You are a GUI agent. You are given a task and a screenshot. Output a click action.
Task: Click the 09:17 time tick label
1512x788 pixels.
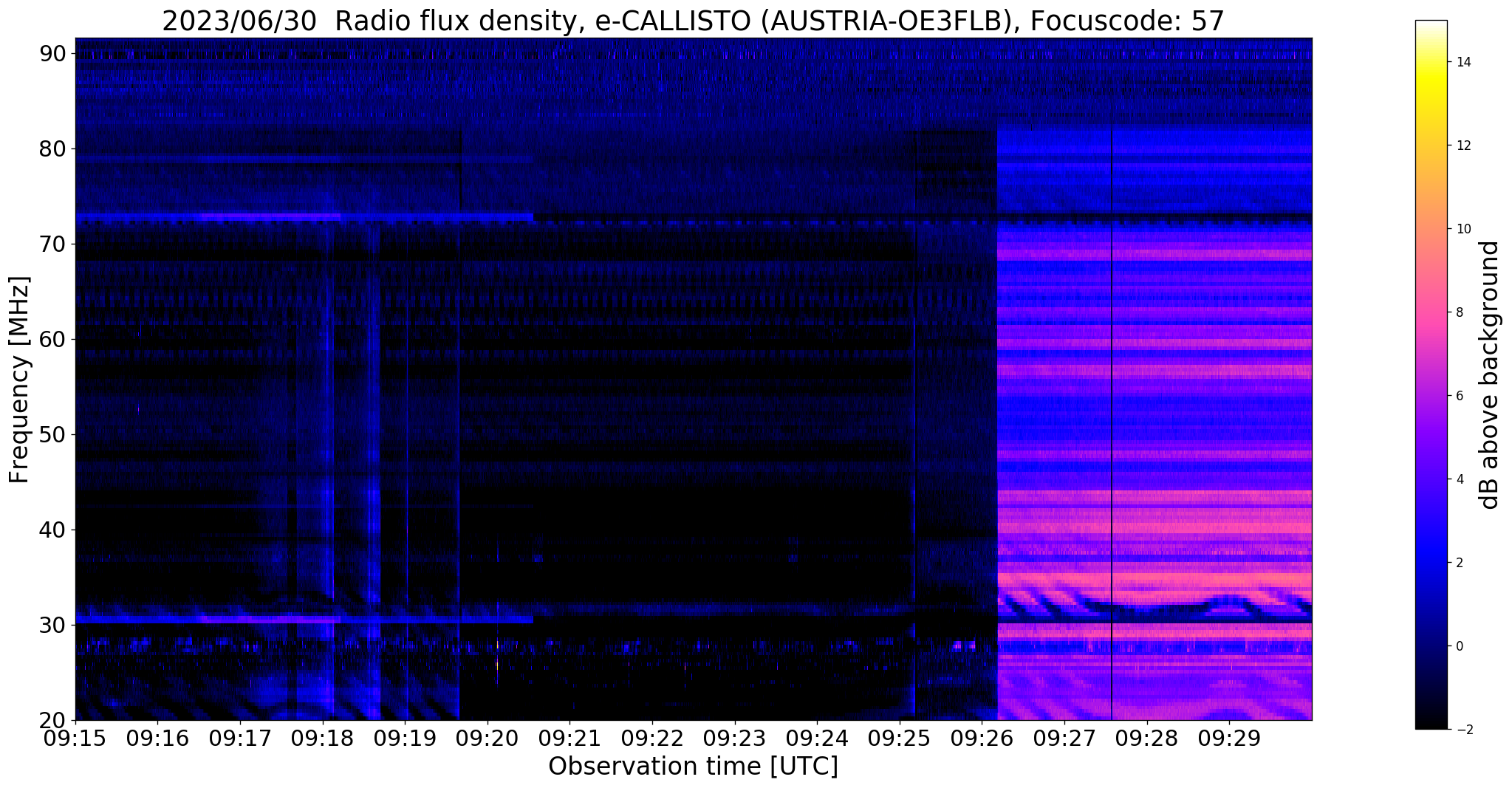[x=239, y=737]
